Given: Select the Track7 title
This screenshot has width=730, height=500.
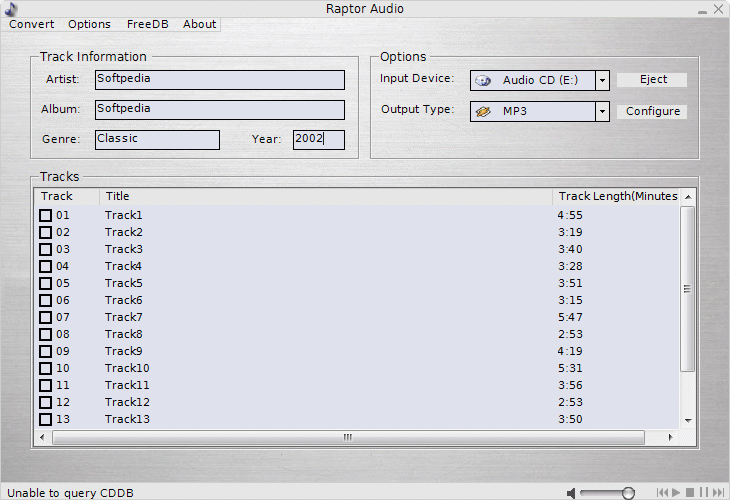Looking at the screenshot, I should pos(123,317).
